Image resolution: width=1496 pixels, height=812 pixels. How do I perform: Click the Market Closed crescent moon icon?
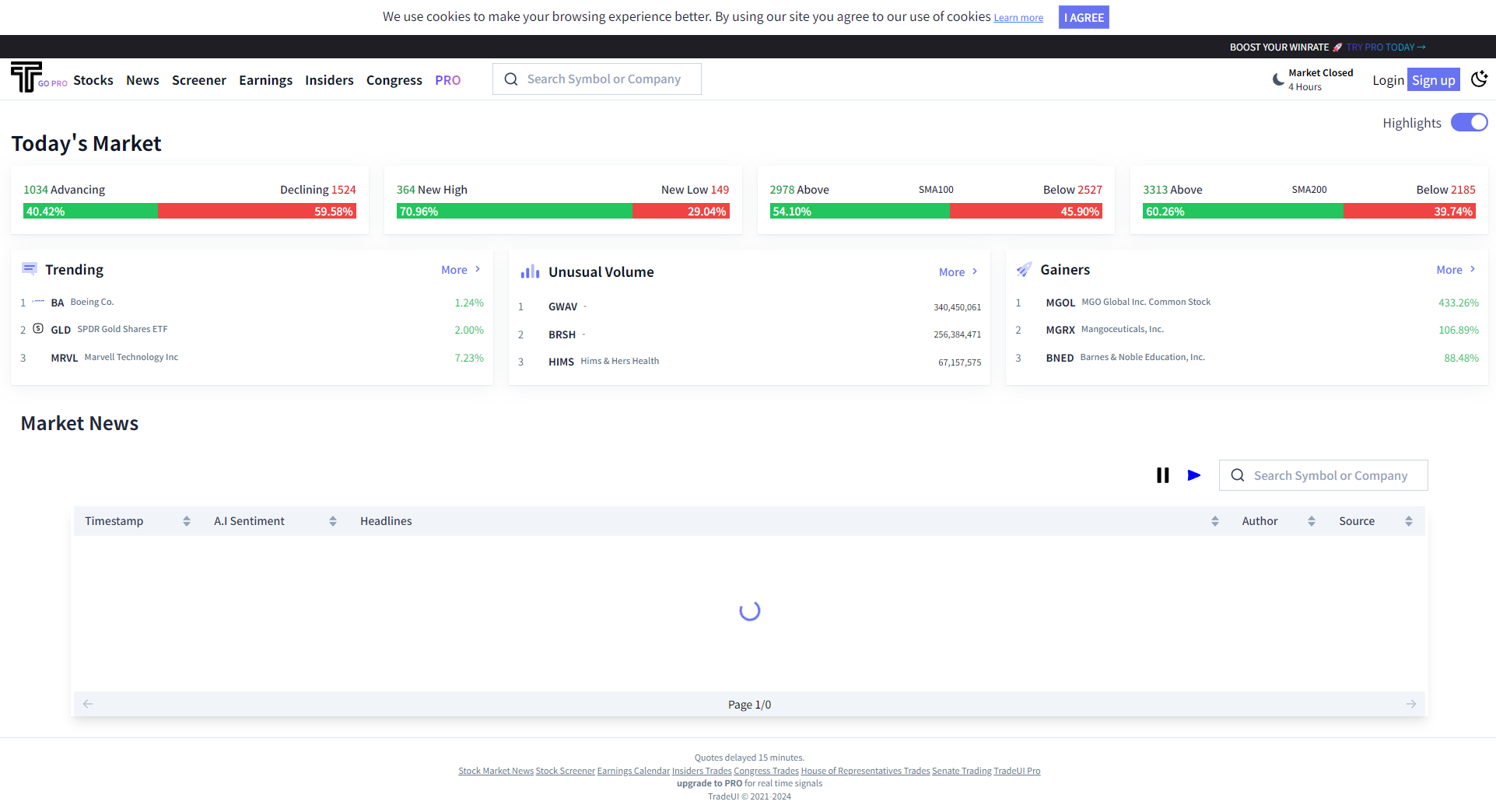[x=1277, y=79]
